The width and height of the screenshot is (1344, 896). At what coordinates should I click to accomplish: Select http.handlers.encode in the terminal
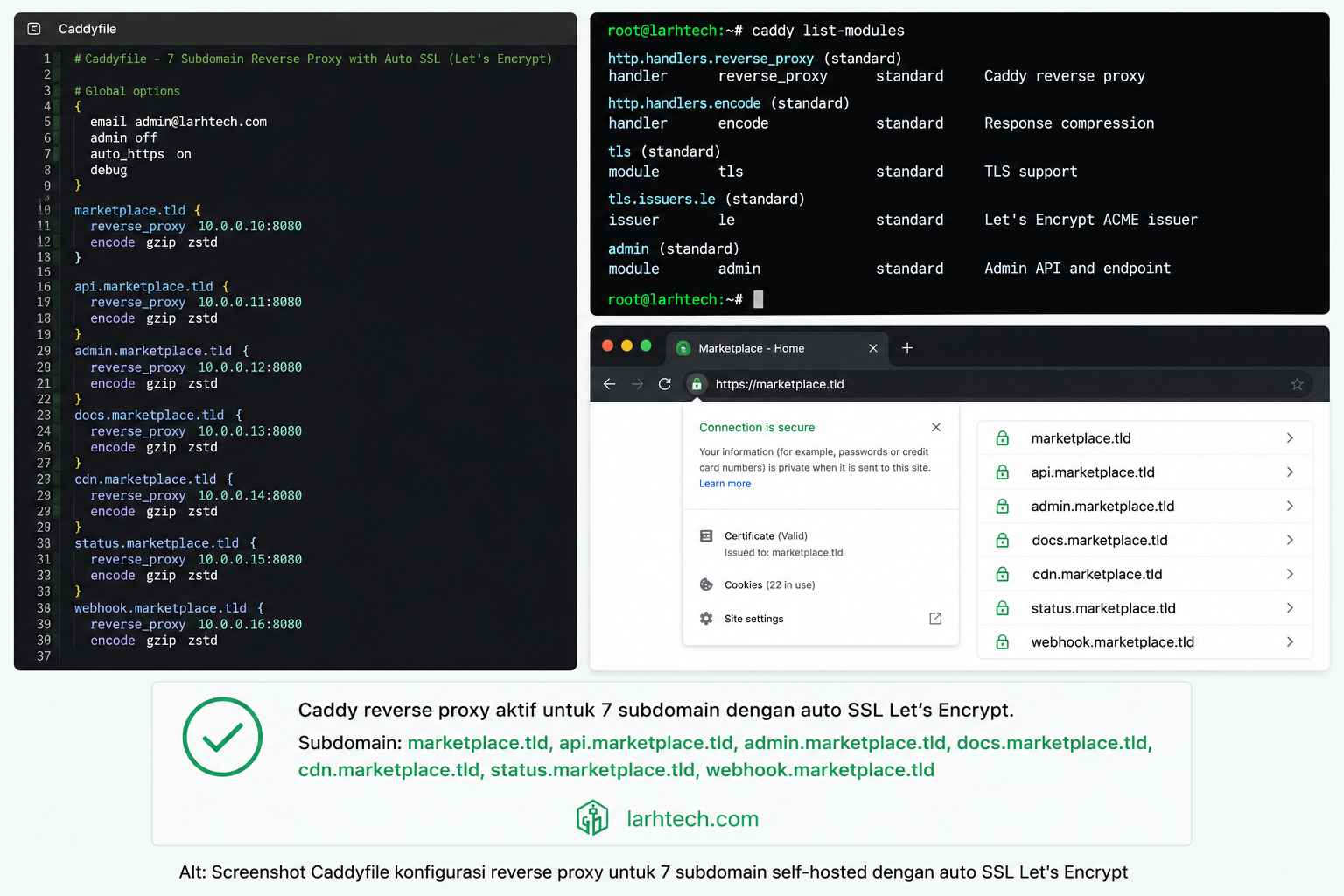pyautogui.click(x=684, y=103)
